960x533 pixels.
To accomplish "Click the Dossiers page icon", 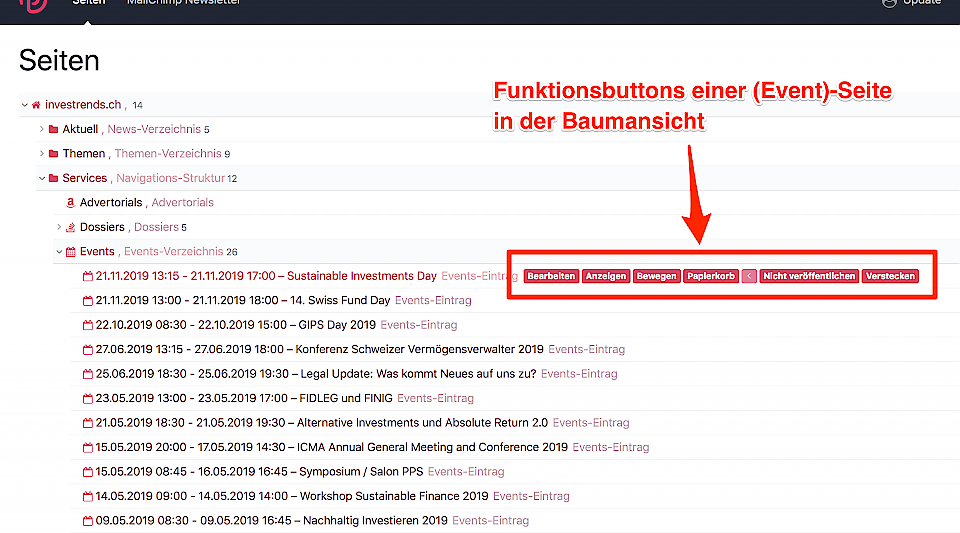I will (x=70, y=227).
